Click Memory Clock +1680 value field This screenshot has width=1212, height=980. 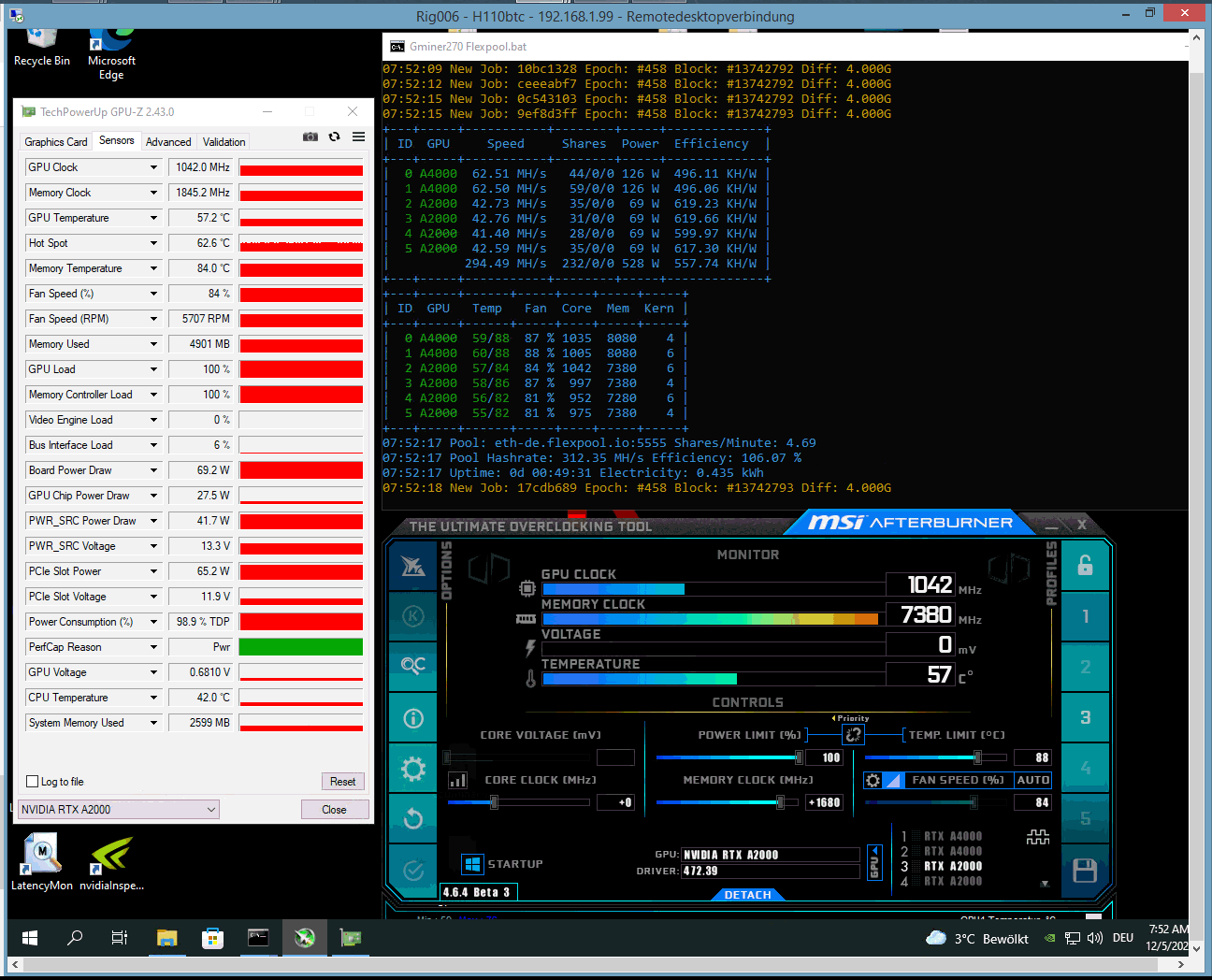pos(824,802)
